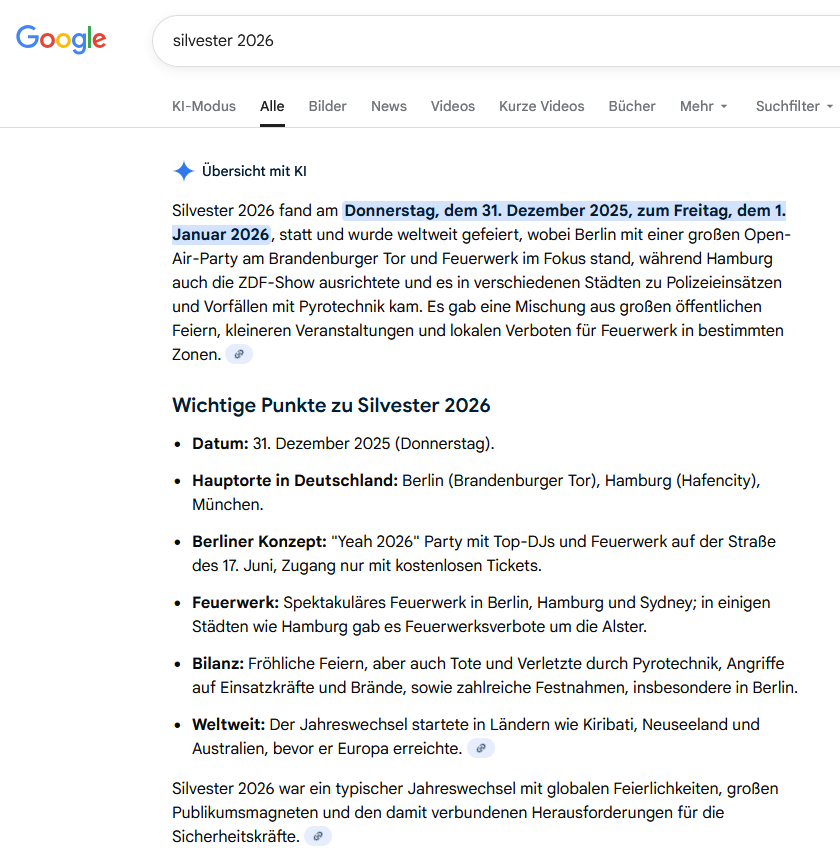
Task: Expand the Suchfilter dropdown
Action: pos(794,106)
